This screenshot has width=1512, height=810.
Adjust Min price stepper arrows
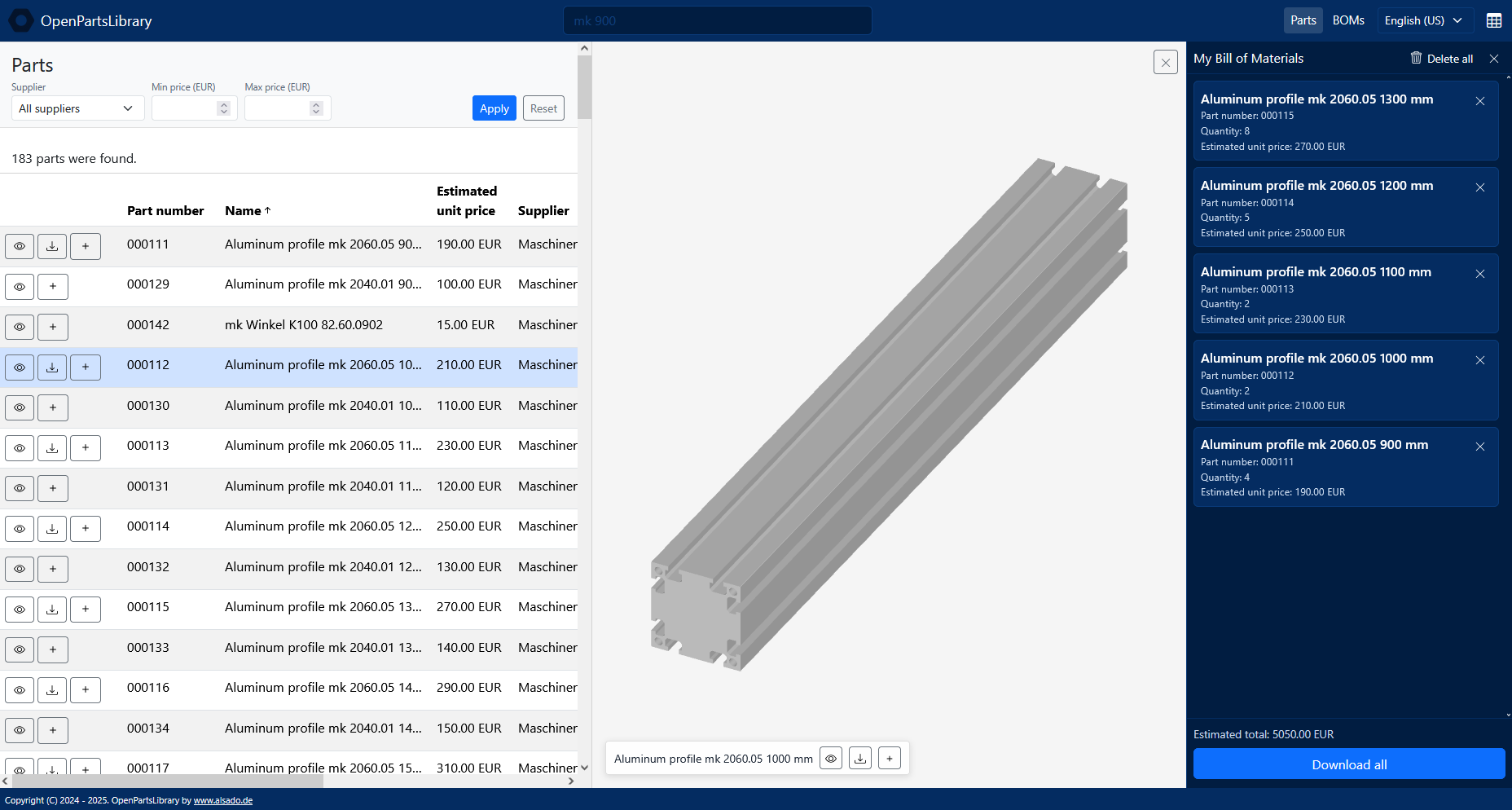(223, 108)
